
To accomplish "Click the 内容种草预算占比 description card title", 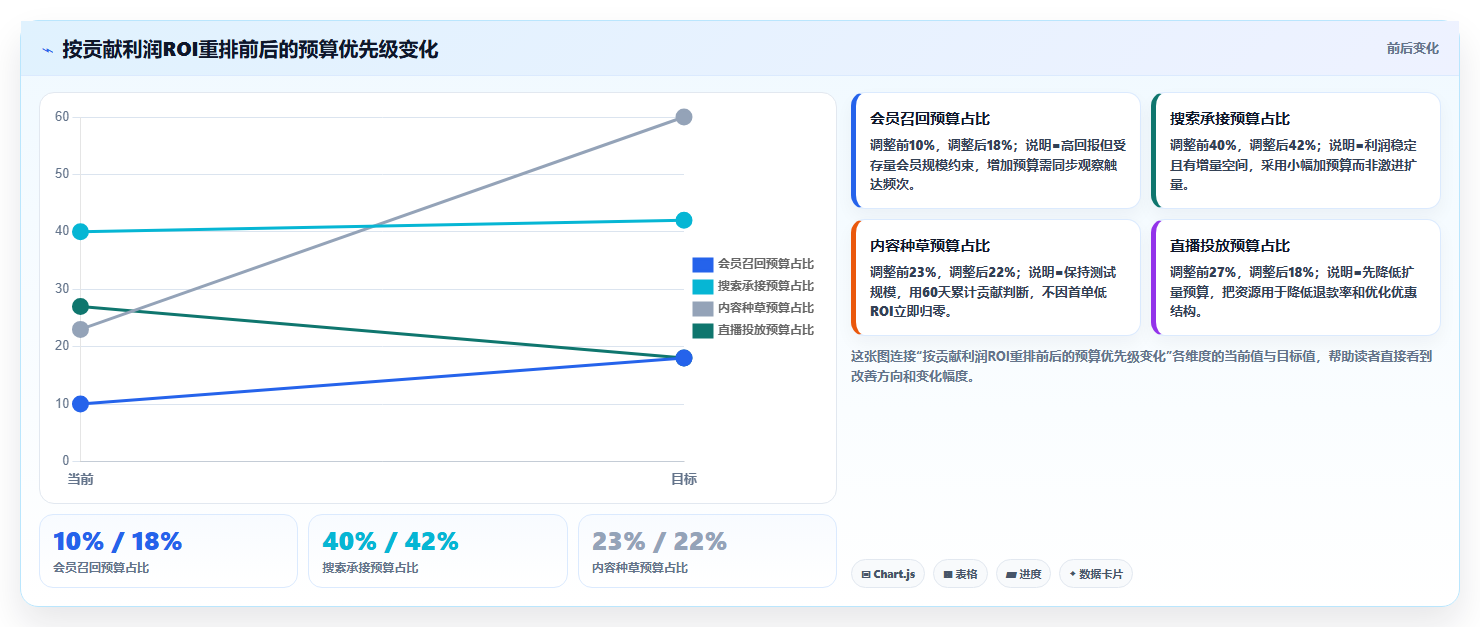I will pyautogui.click(x=930, y=246).
